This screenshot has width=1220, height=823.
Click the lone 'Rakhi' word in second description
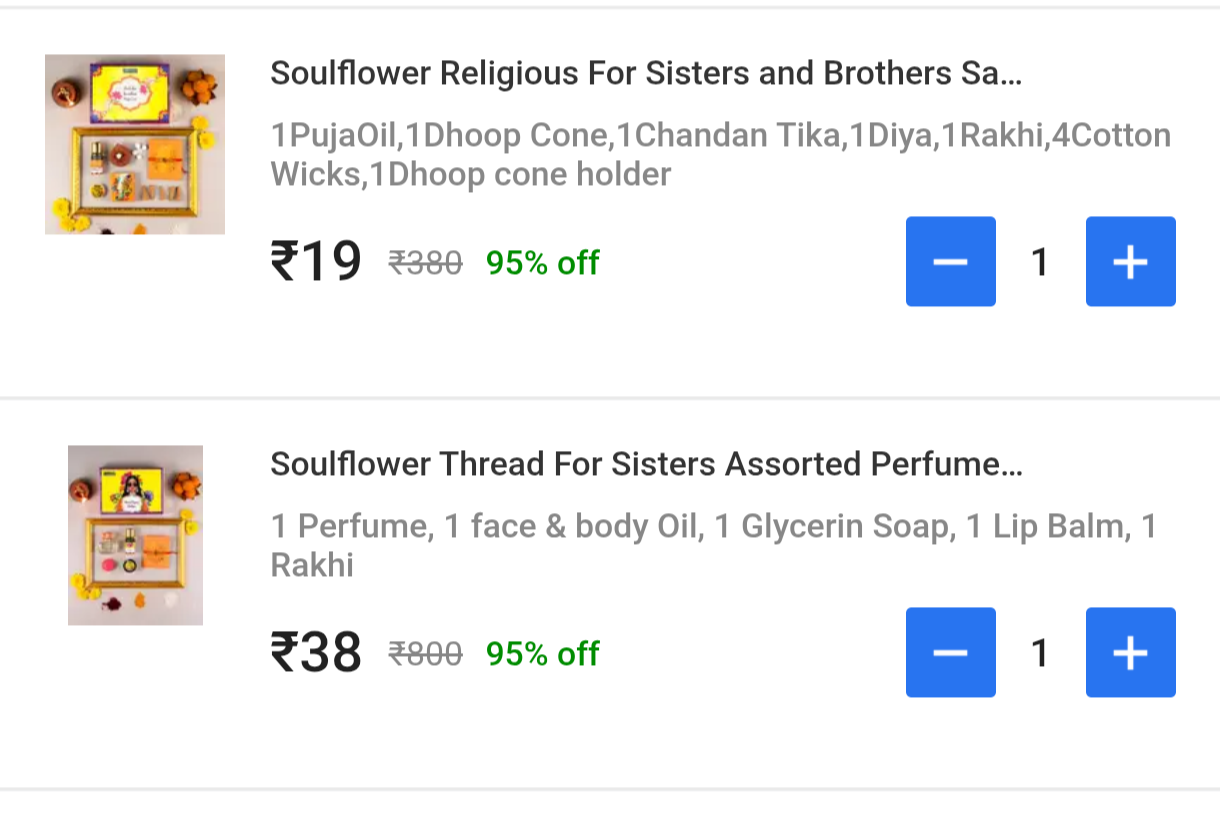pyautogui.click(x=312, y=565)
